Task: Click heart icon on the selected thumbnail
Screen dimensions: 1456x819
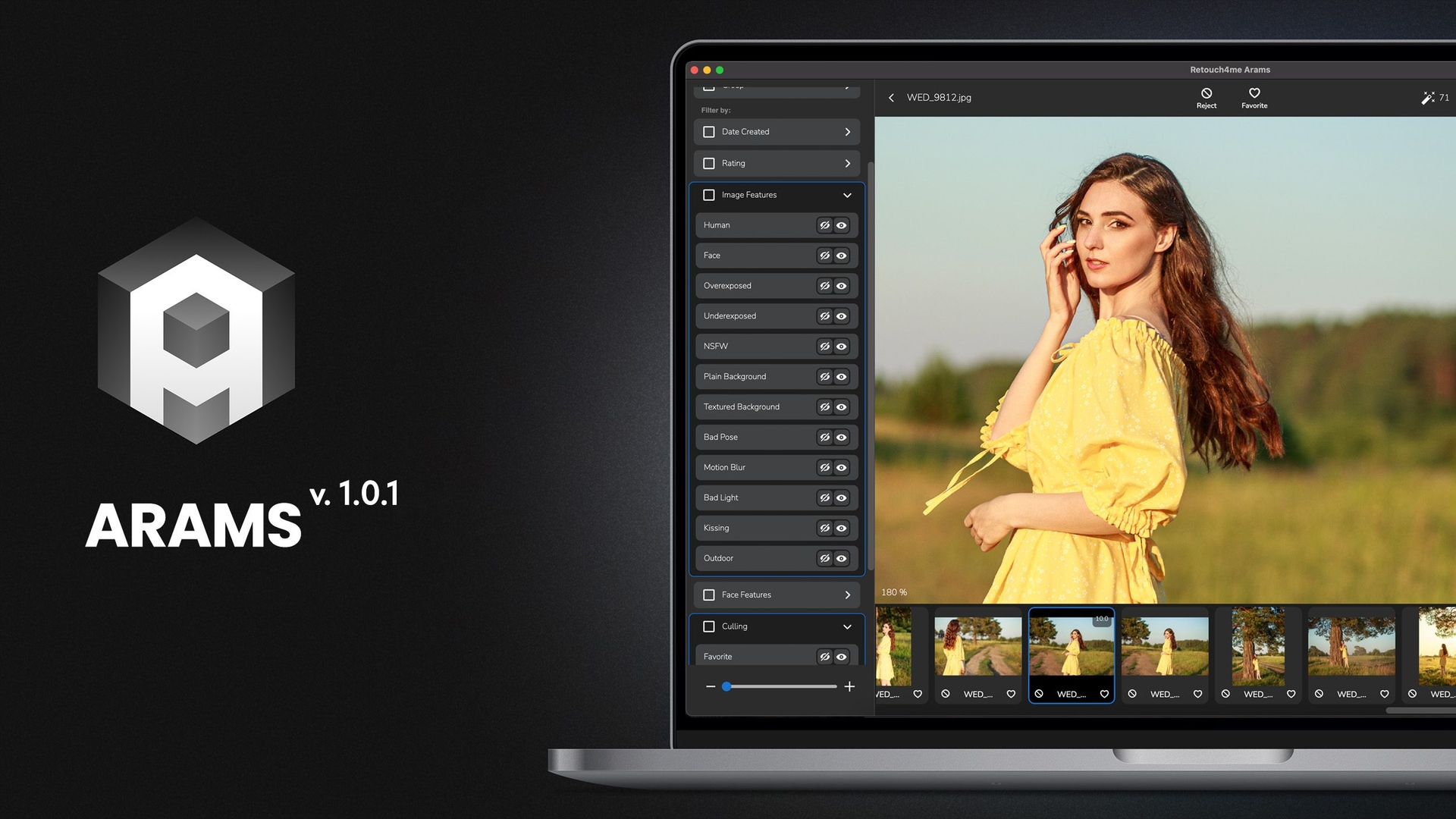Action: tap(1104, 694)
